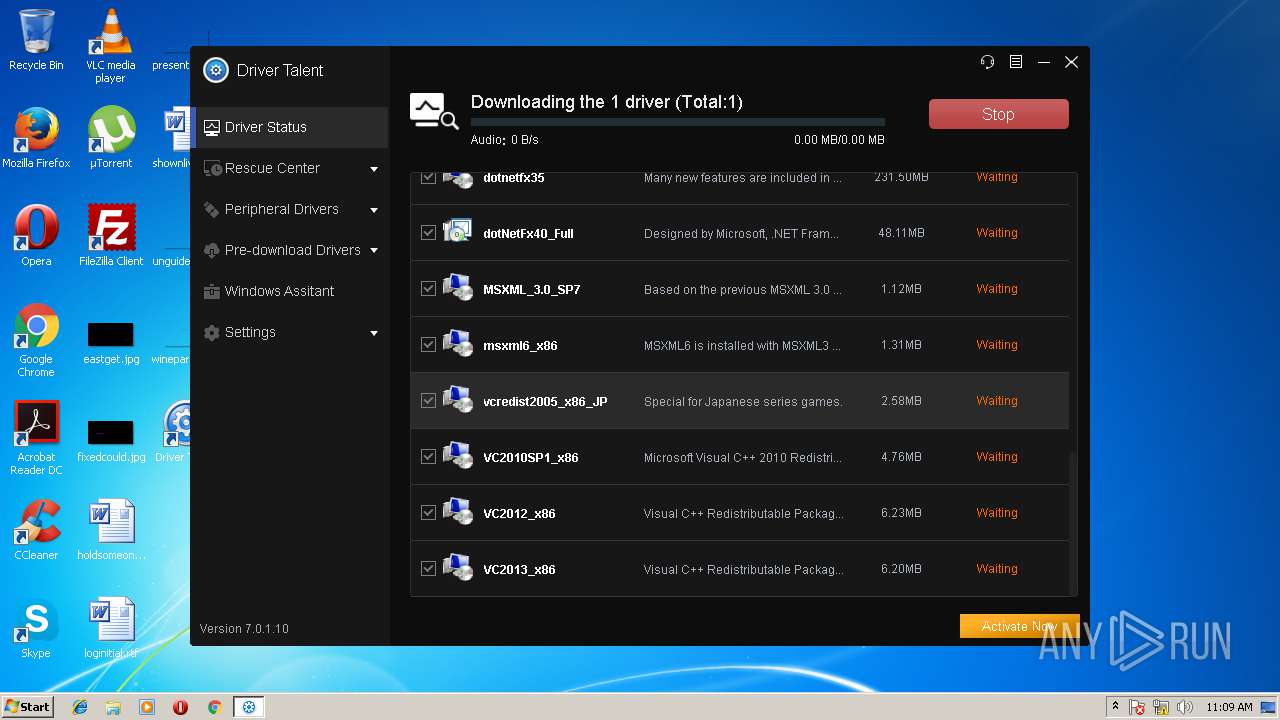The height and width of the screenshot is (720, 1280).
Task: Select the Skype desktop icon
Action: (36, 628)
